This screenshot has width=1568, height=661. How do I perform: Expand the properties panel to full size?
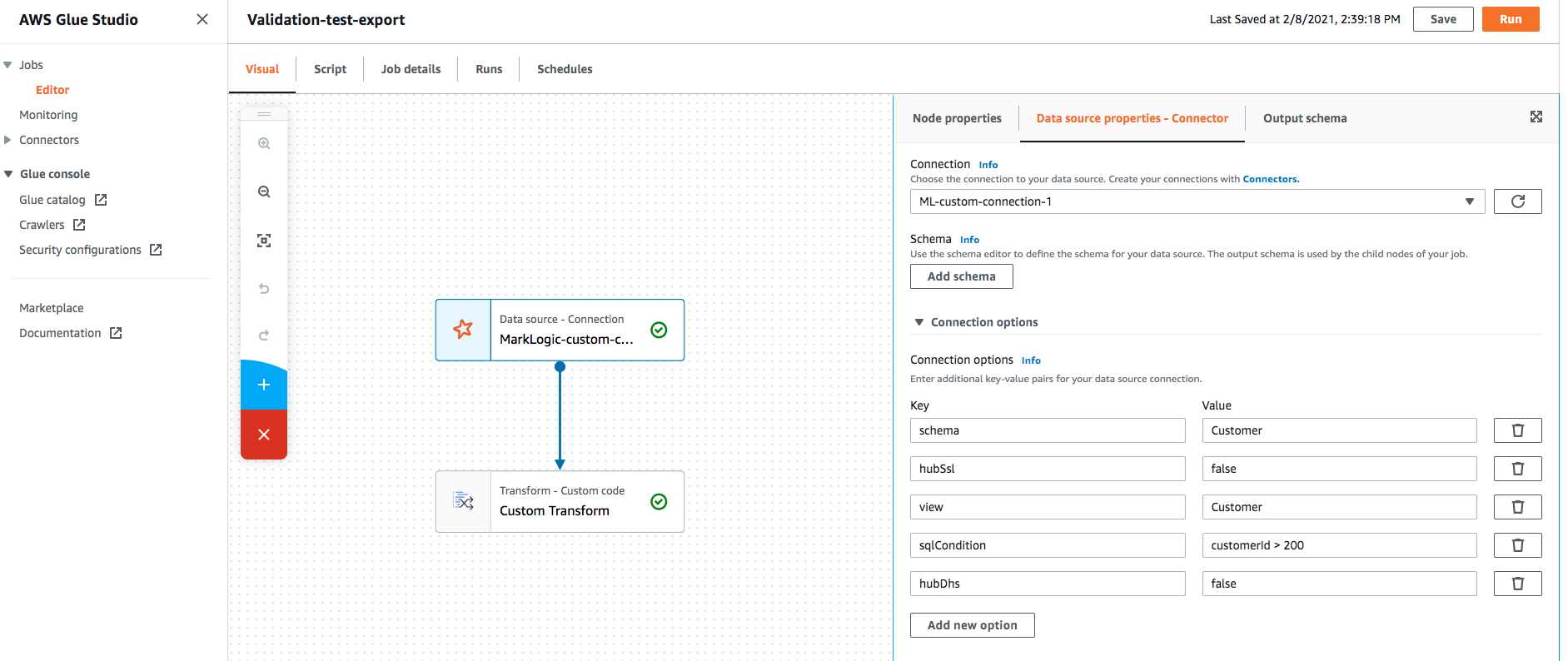coord(1536,117)
